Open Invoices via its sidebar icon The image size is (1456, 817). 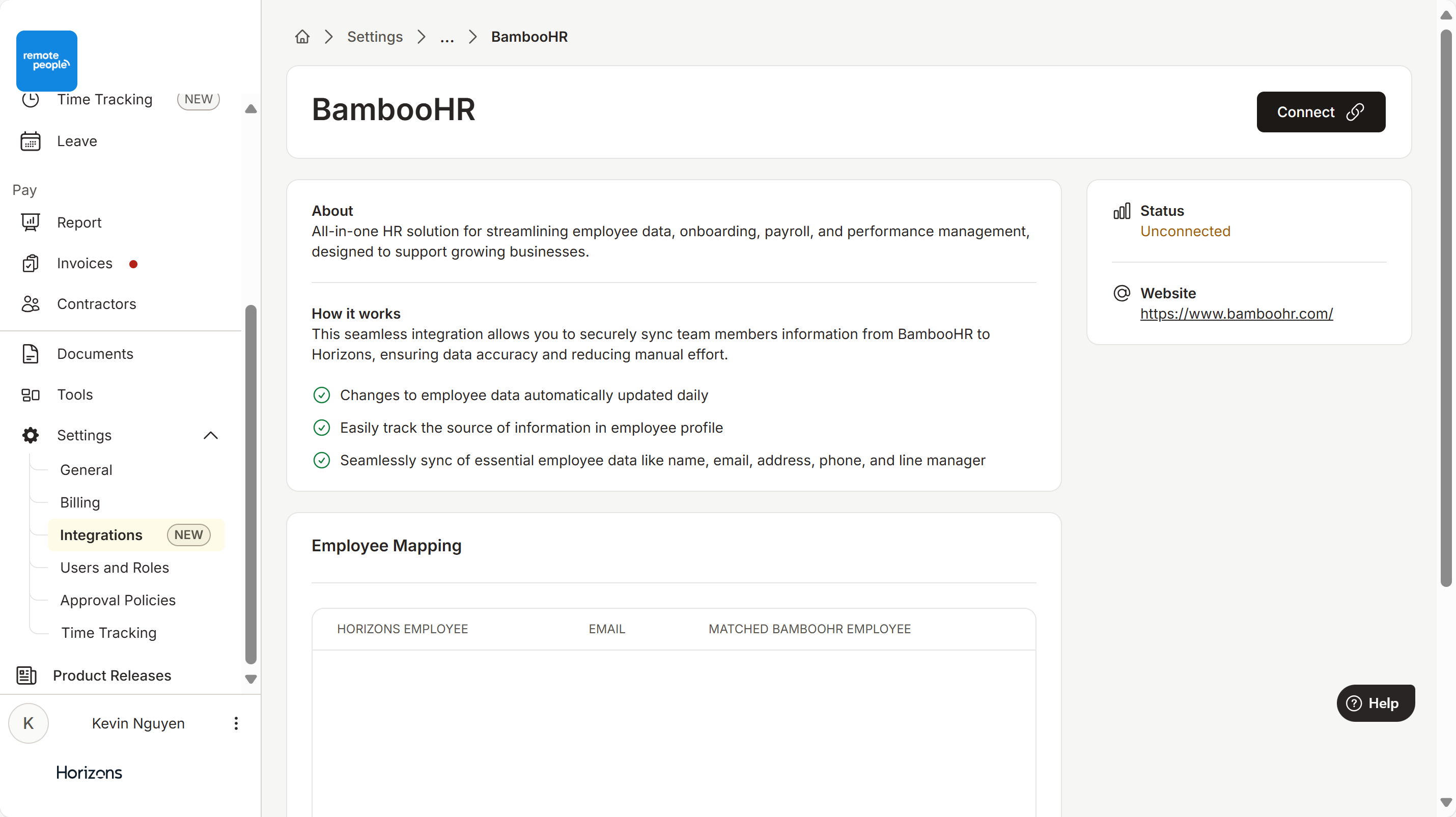pyautogui.click(x=31, y=263)
